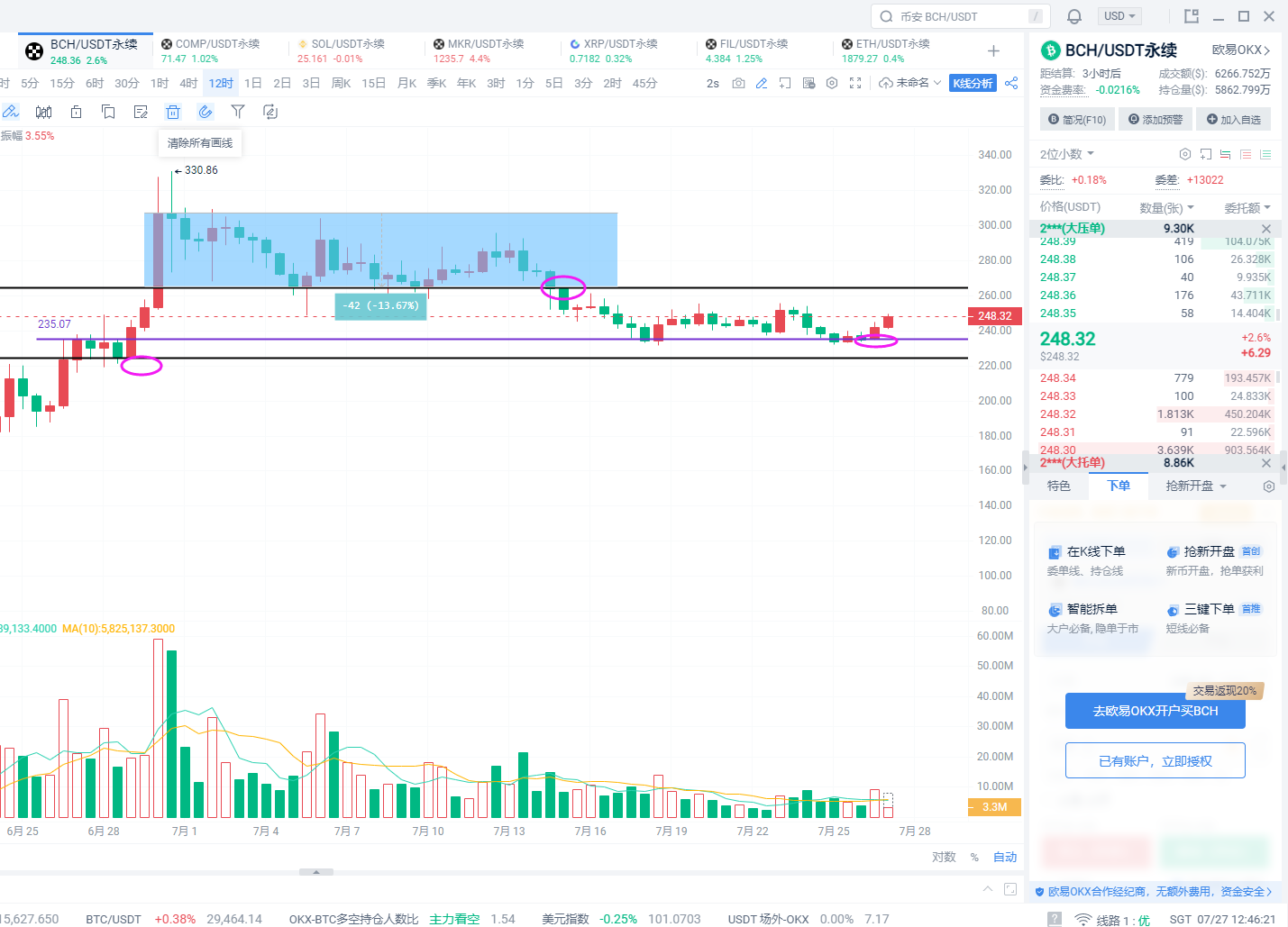The height and width of the screenshot is (927, 1288).
Task: Open the 委托额 column dropdown
Action: coord(1247,207)
